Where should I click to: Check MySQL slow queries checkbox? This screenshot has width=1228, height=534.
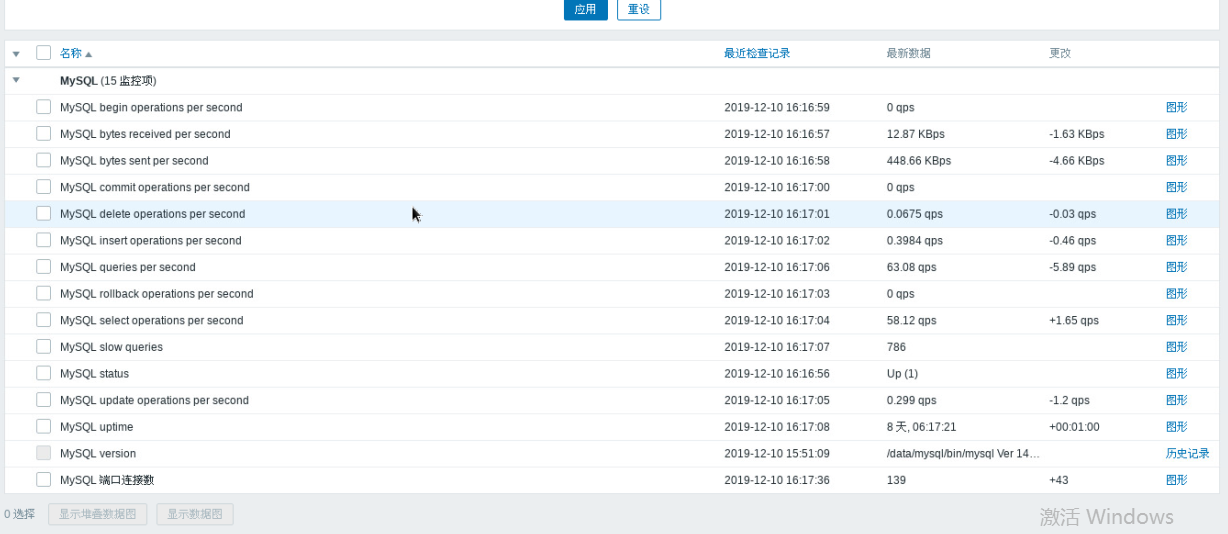tap(43, 346)
